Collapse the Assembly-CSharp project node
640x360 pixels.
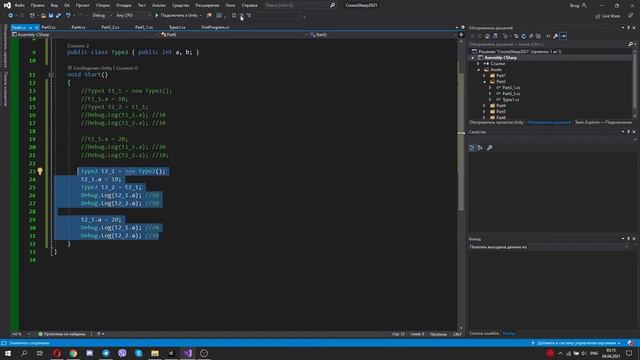coord(473,58)
